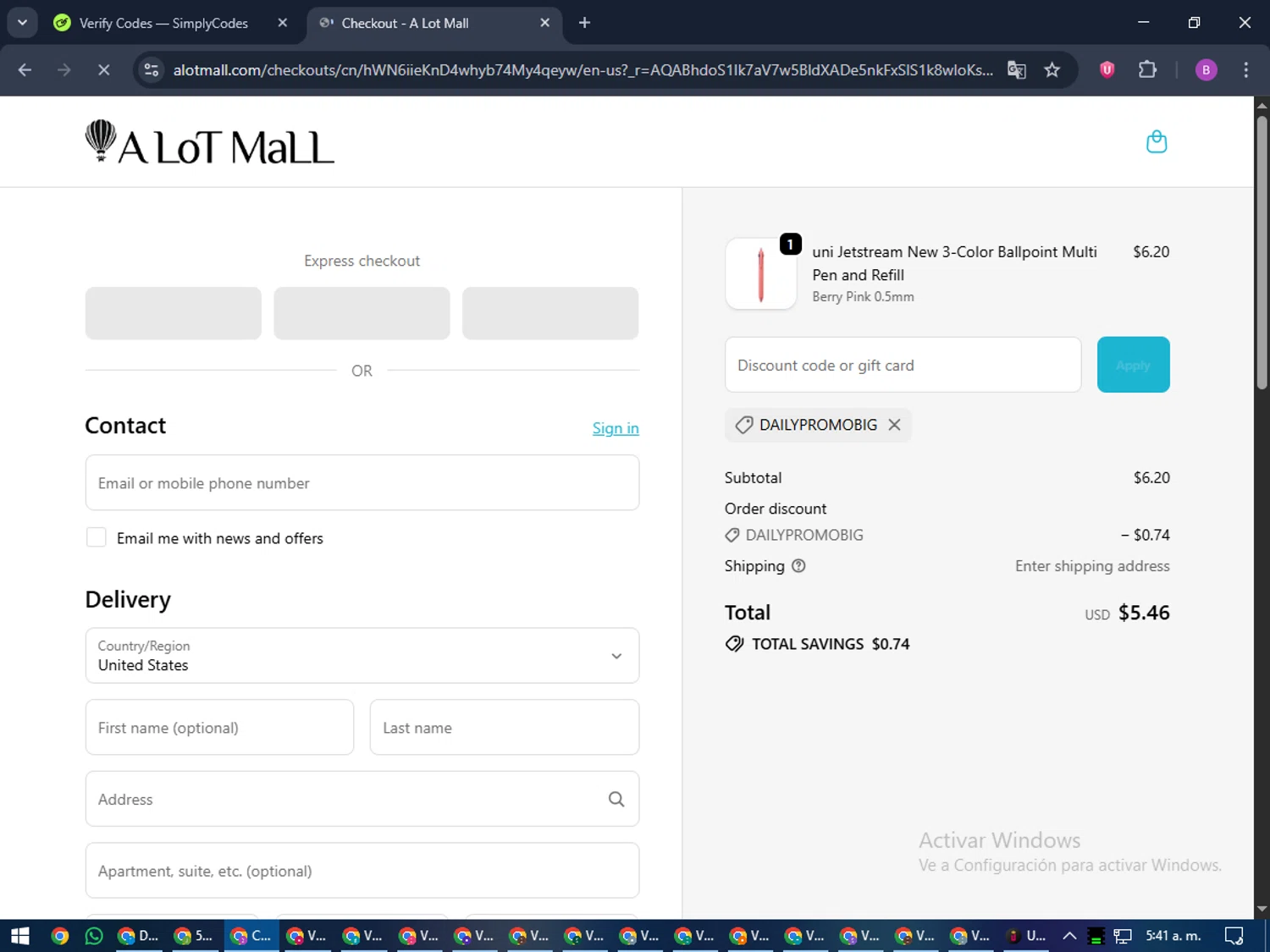Click the scrollbar up arrow
This screenshot has height=952, width=1270.
(x=1262, y=105)
